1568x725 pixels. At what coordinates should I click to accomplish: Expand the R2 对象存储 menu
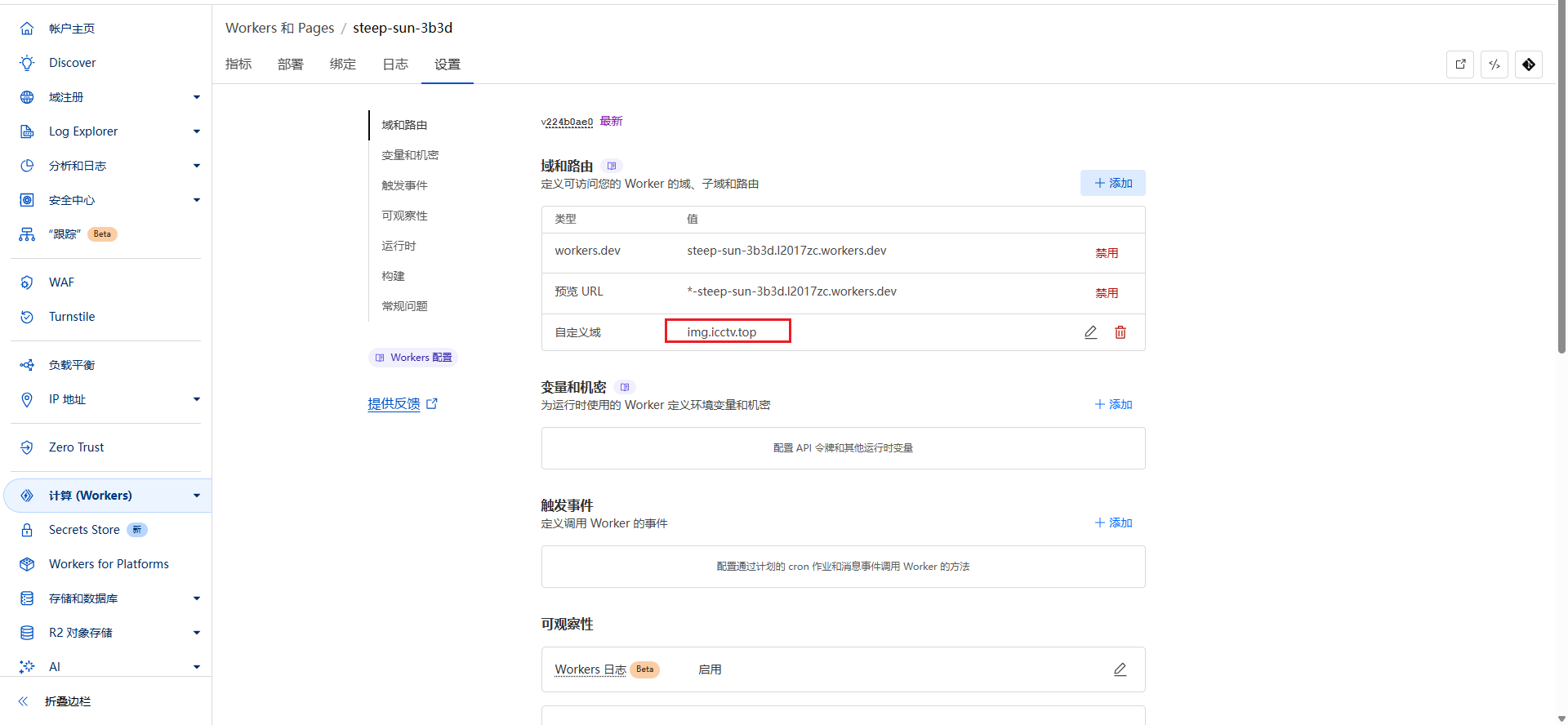click(x=196, y=633)
